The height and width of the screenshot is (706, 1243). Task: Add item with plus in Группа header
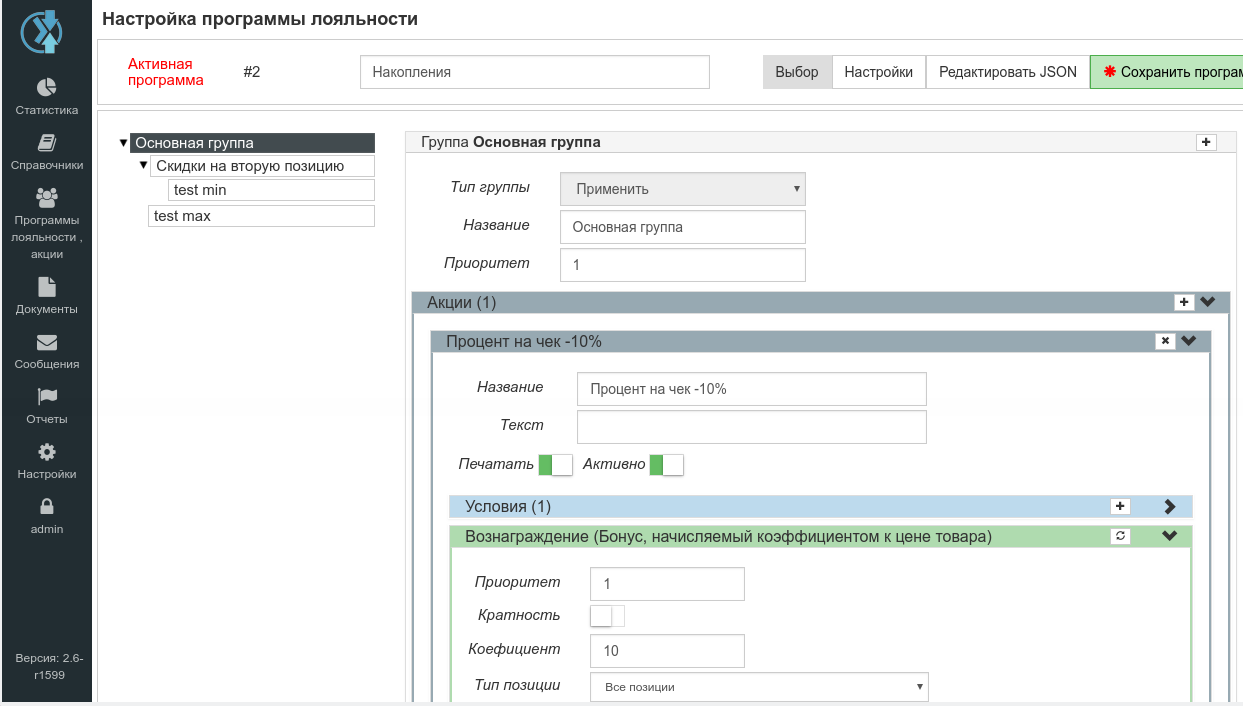(1207, 142)
